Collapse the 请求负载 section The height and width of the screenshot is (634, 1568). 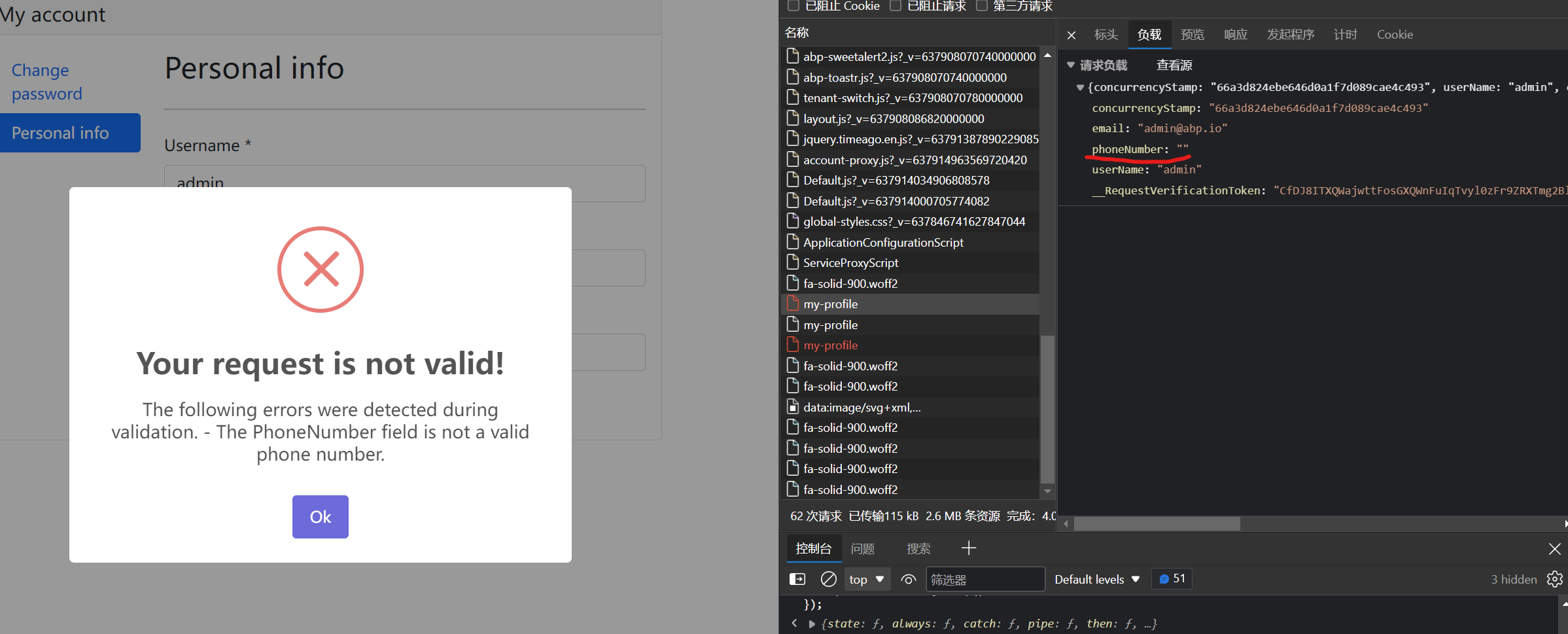tap(1071, 65)
